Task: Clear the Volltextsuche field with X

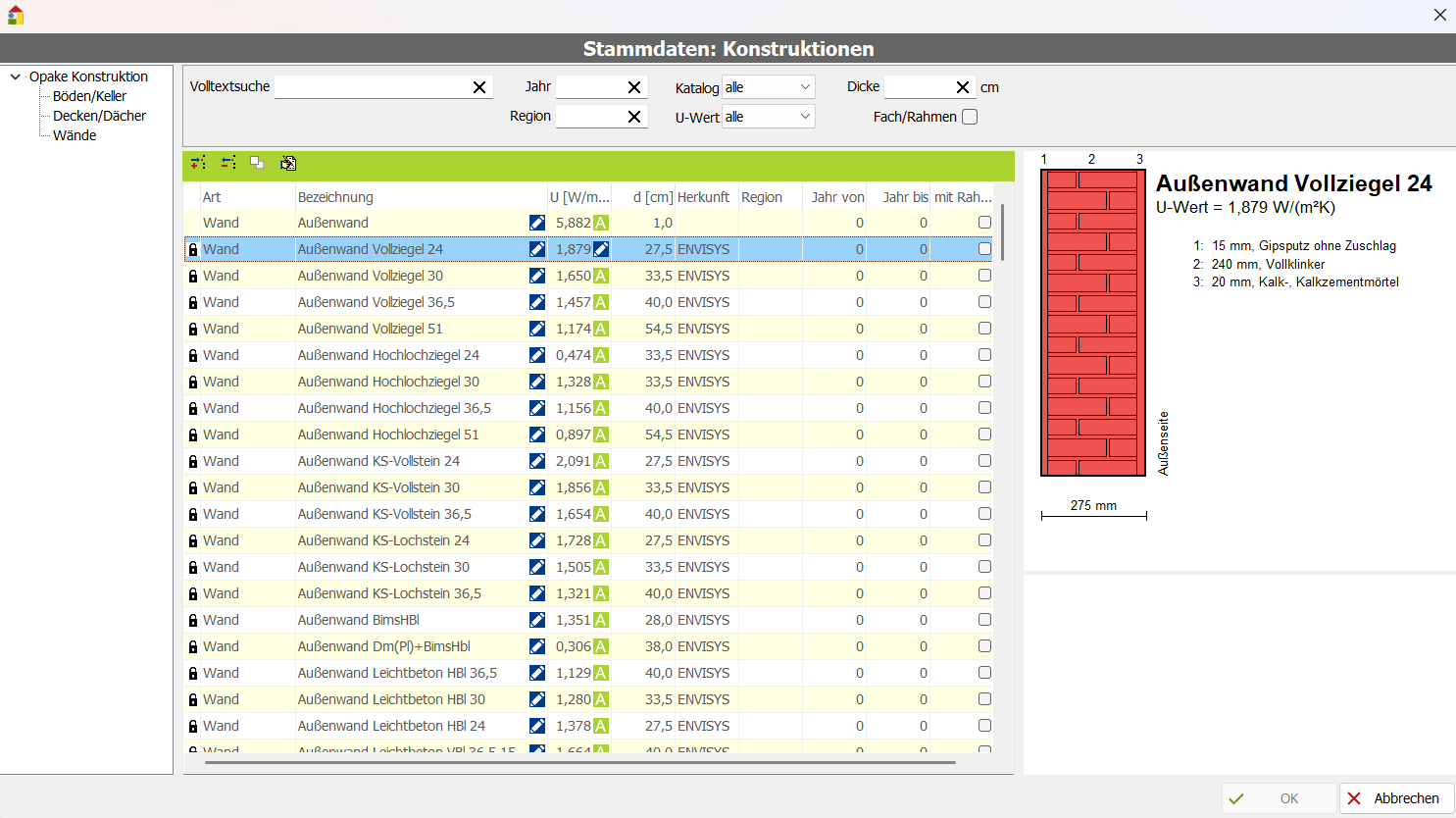Action: [479, 87]
